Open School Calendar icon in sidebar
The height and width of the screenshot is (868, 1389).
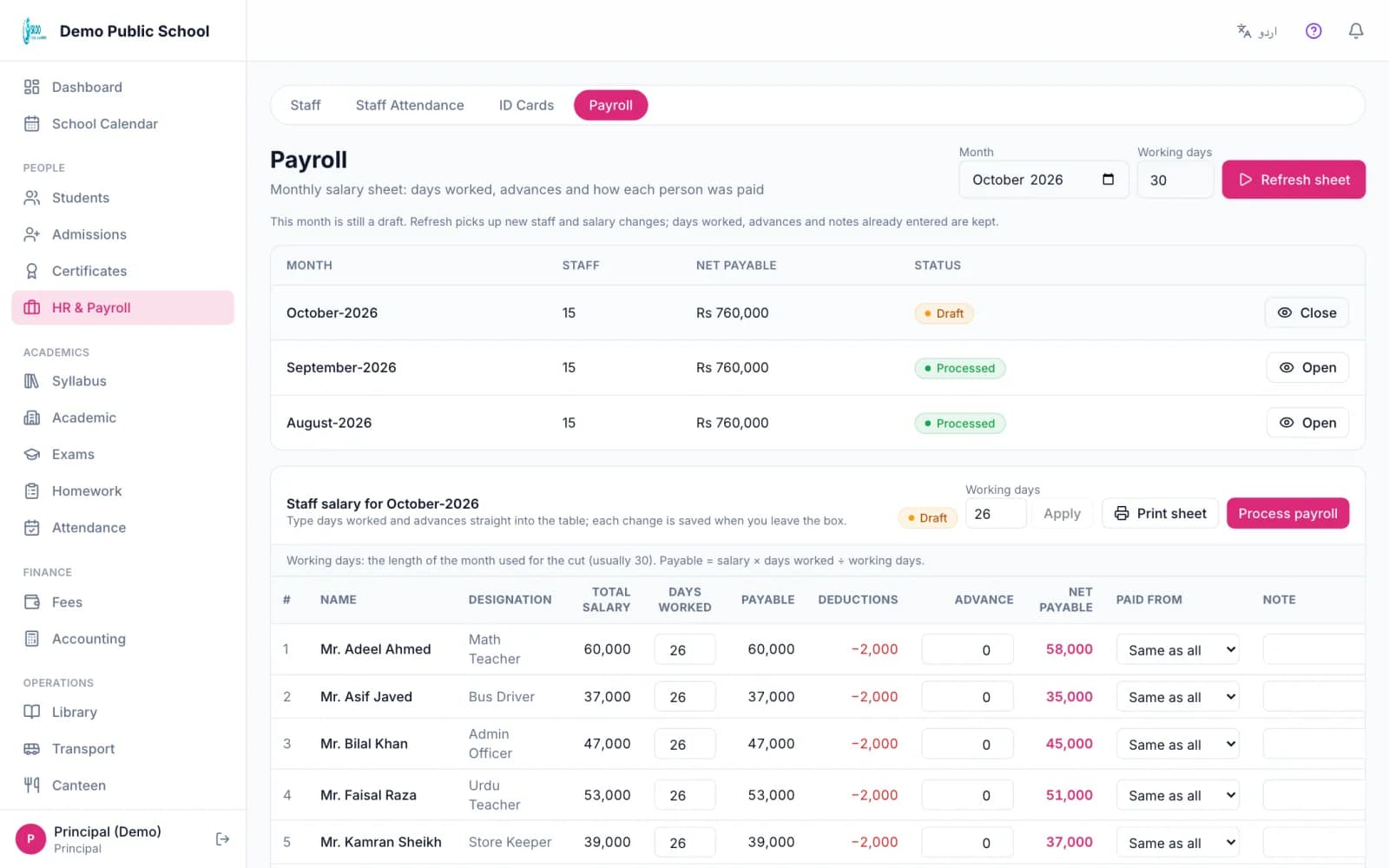[32, 123]
